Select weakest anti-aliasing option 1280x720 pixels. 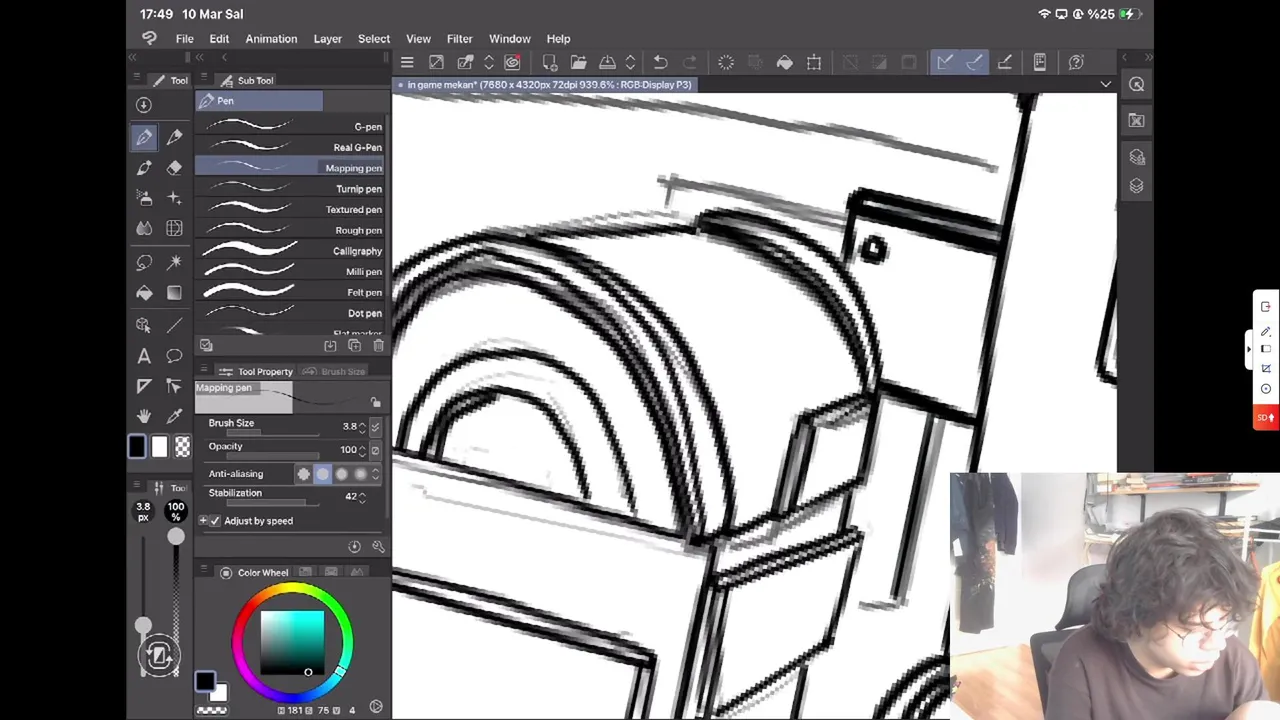click(304, 474)
